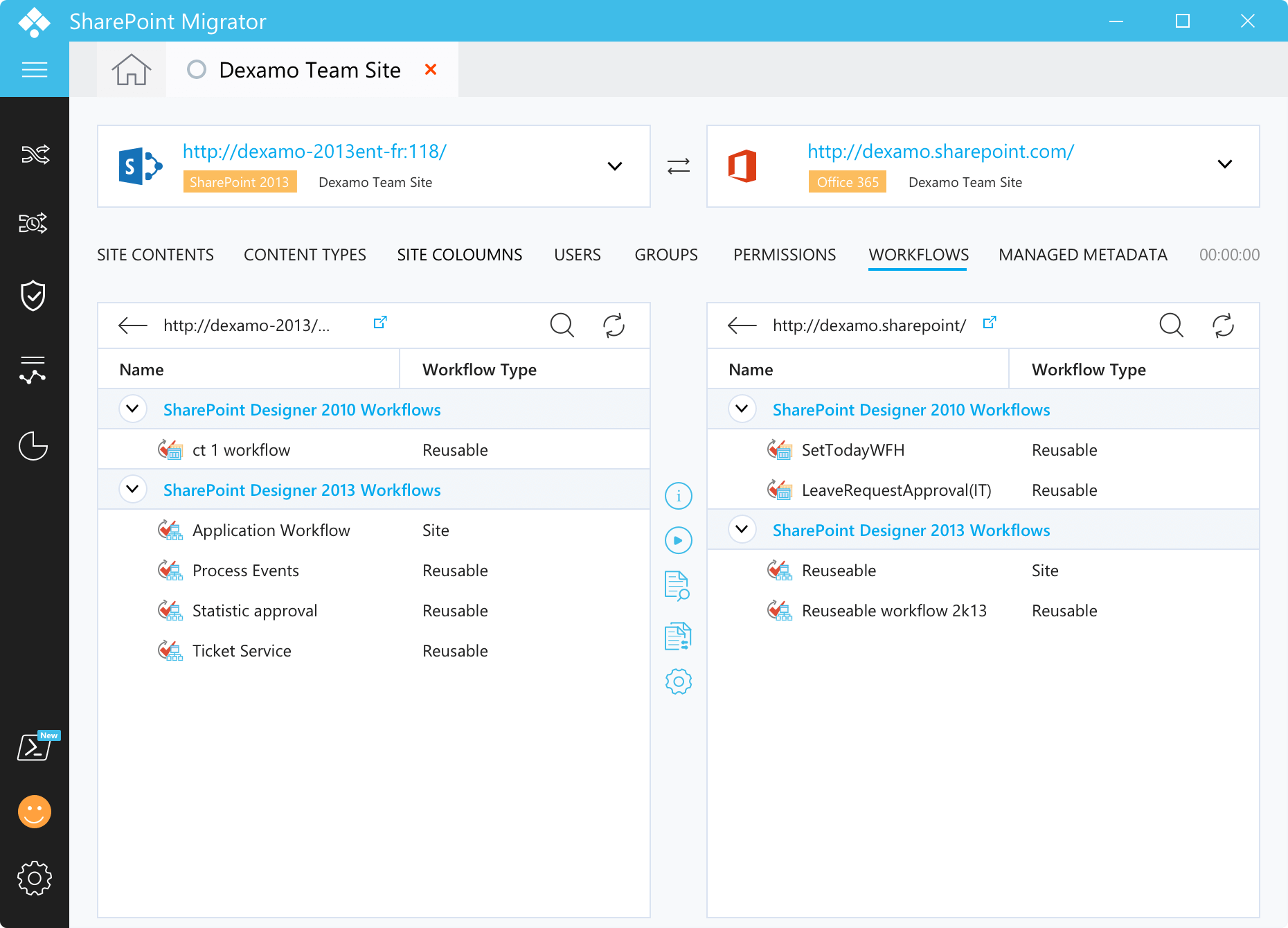Sort source list by Name column
This screenshot has height=928, width=1288.
click(249, 369)
